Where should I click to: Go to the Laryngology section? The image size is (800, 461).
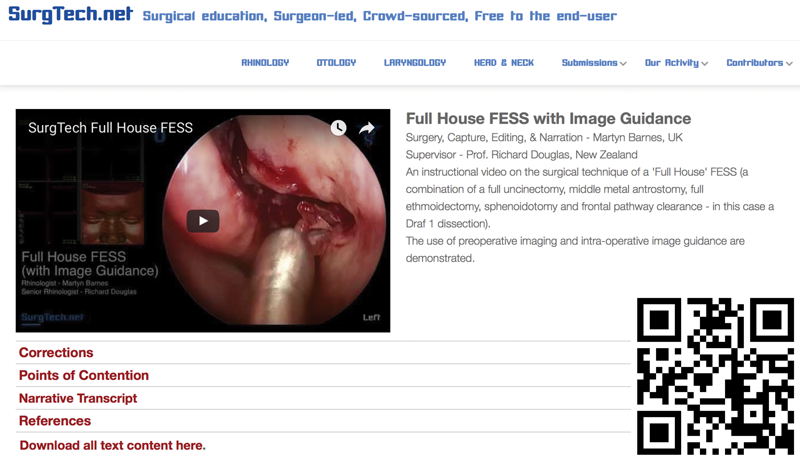415,63
